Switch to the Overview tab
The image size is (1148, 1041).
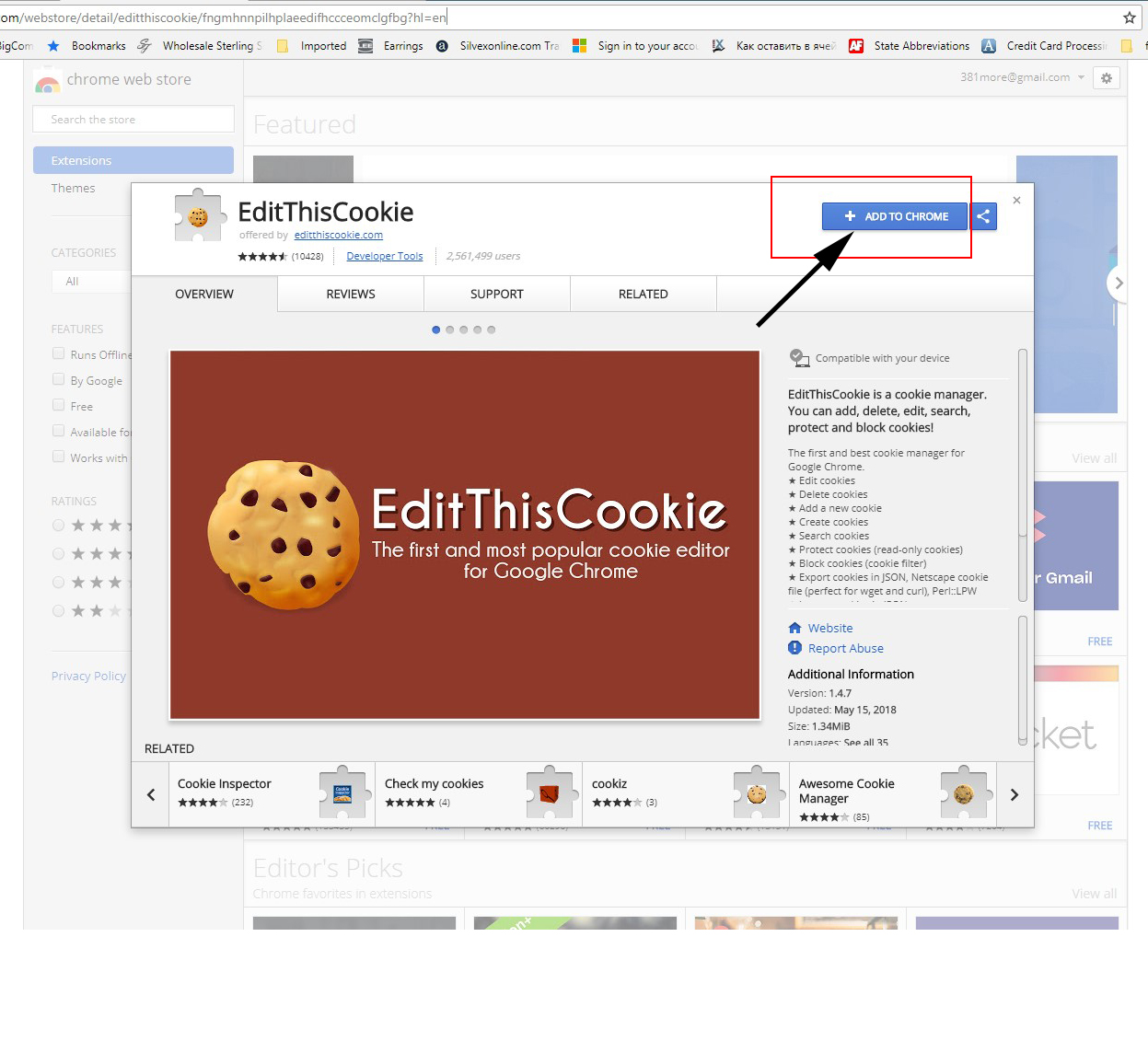204,294
